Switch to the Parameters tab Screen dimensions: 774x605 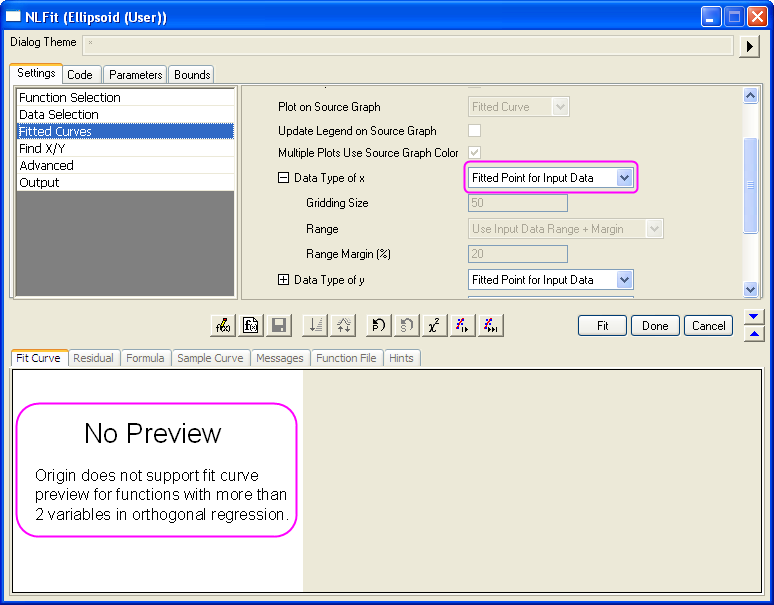point(135,75)
